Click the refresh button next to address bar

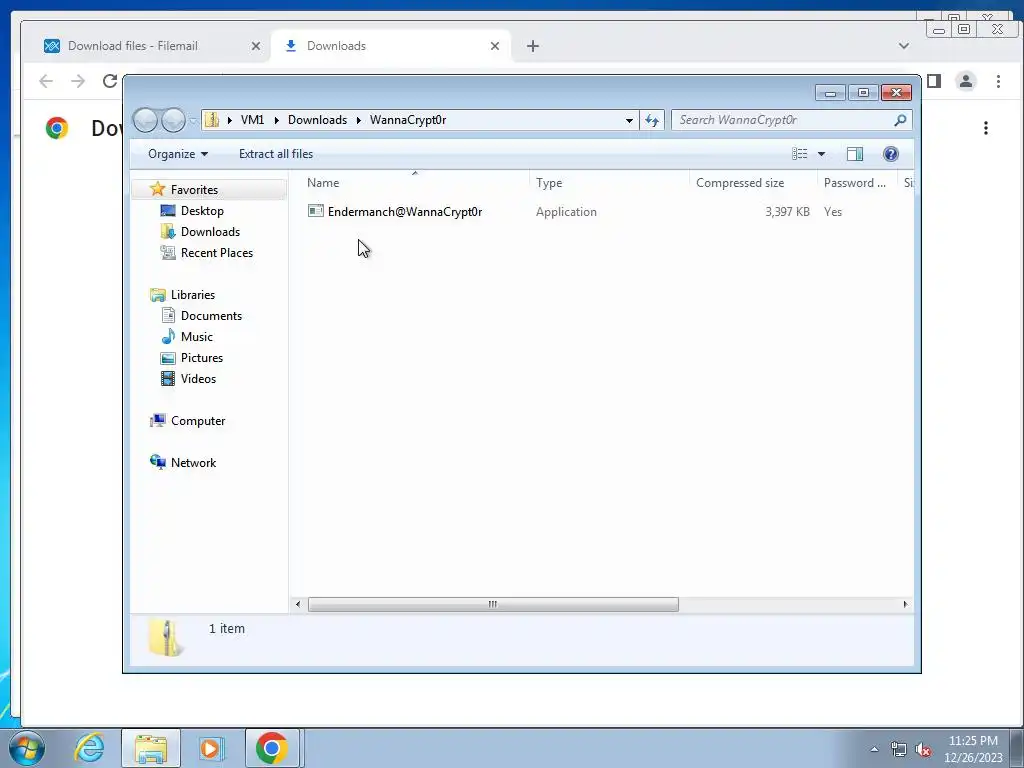pos(652,120)
